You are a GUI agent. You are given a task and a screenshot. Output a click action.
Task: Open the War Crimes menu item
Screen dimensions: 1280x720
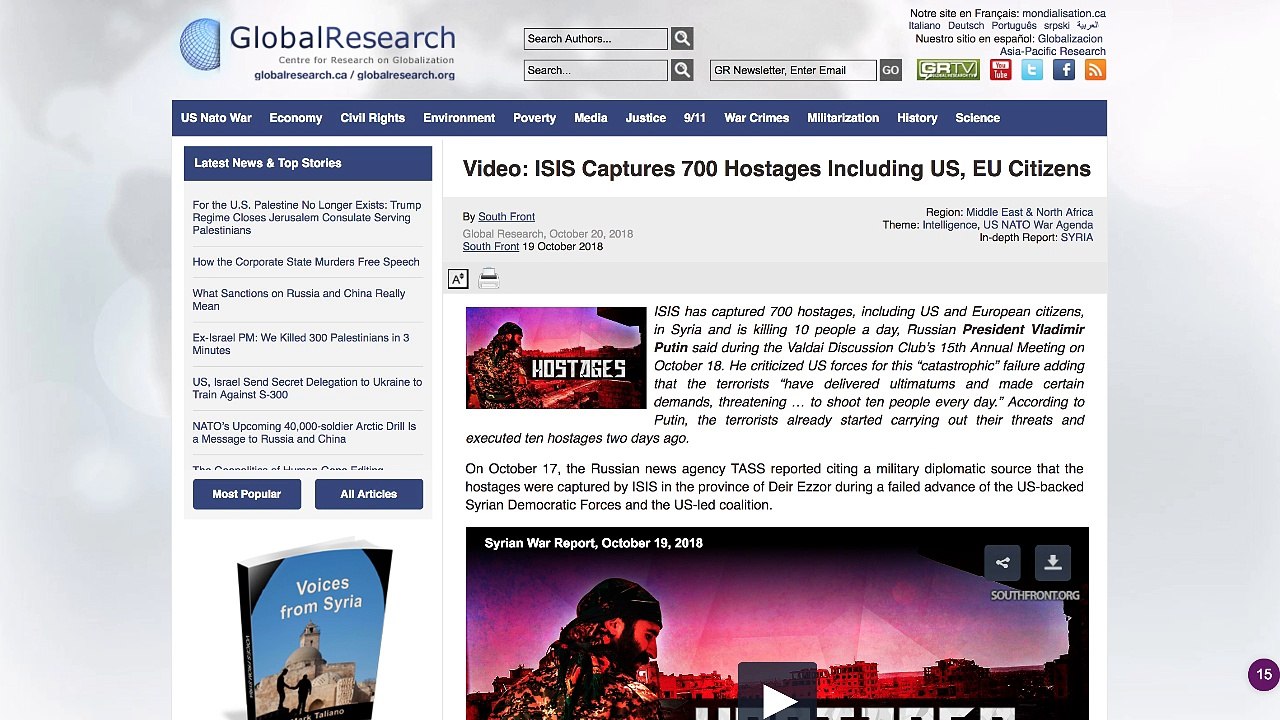(756, 118)
